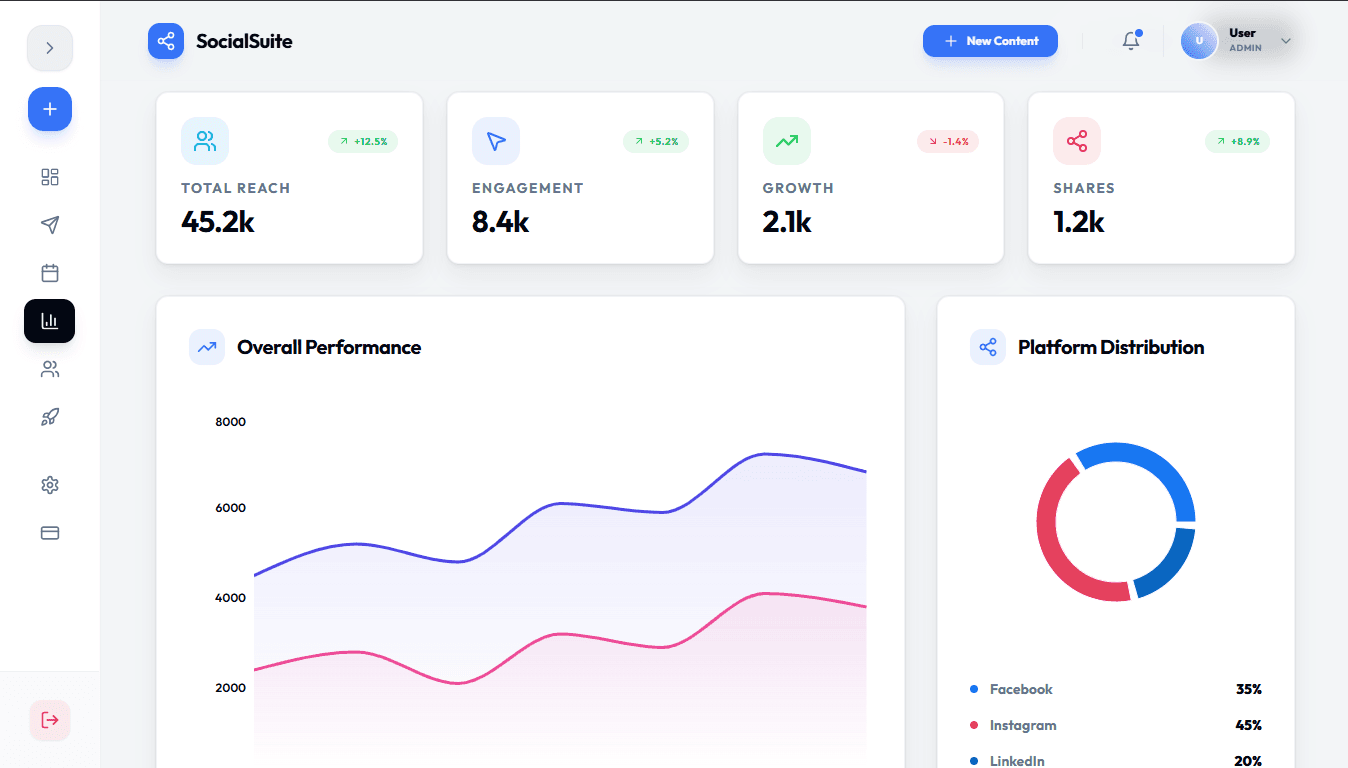Image resolution: width=1348 pixels, height=768 pixels.
Task: Click the Growth -1.4% badge
Action: (x=948, y=141)
